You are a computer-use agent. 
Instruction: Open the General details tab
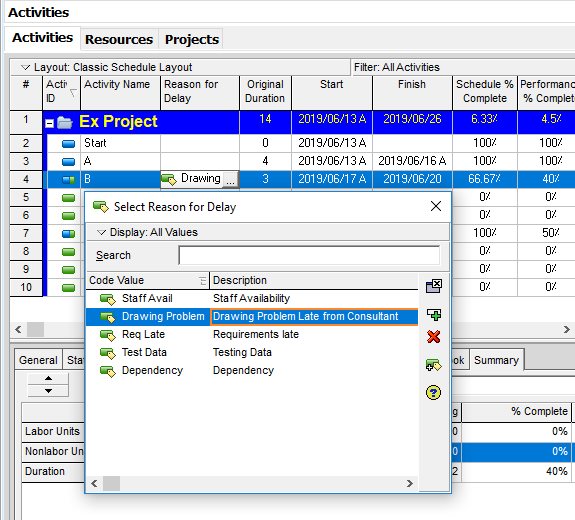(x=38, y=360)
